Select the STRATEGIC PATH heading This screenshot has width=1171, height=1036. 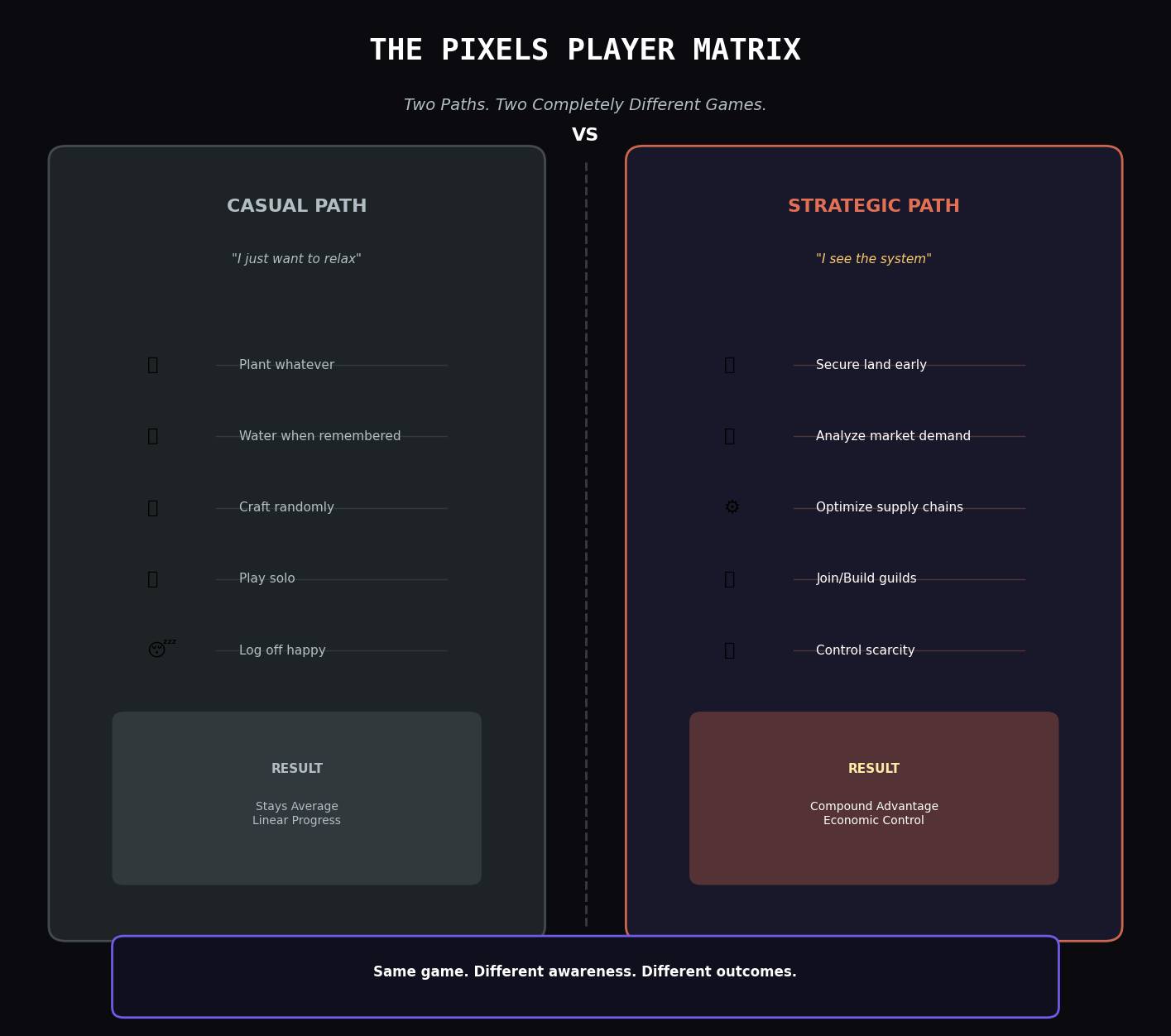pos(874,206)
